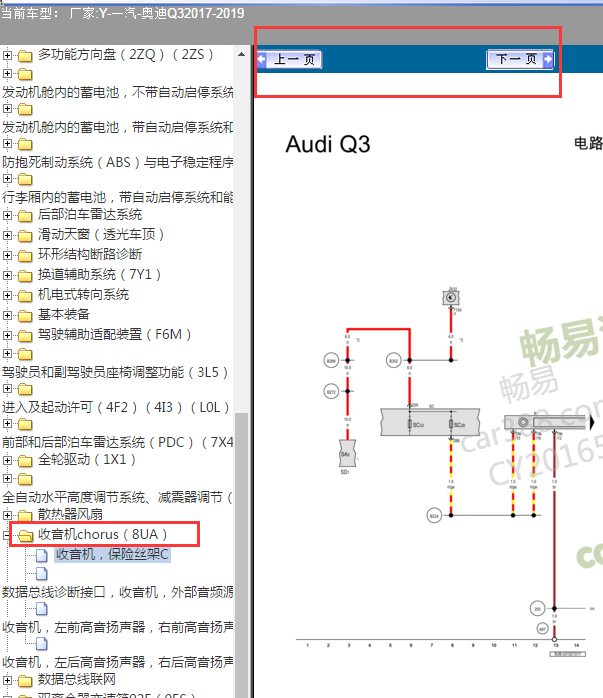
Task: Click folder icon of 多功能方向盘 item
Action: tap(25, 56)
